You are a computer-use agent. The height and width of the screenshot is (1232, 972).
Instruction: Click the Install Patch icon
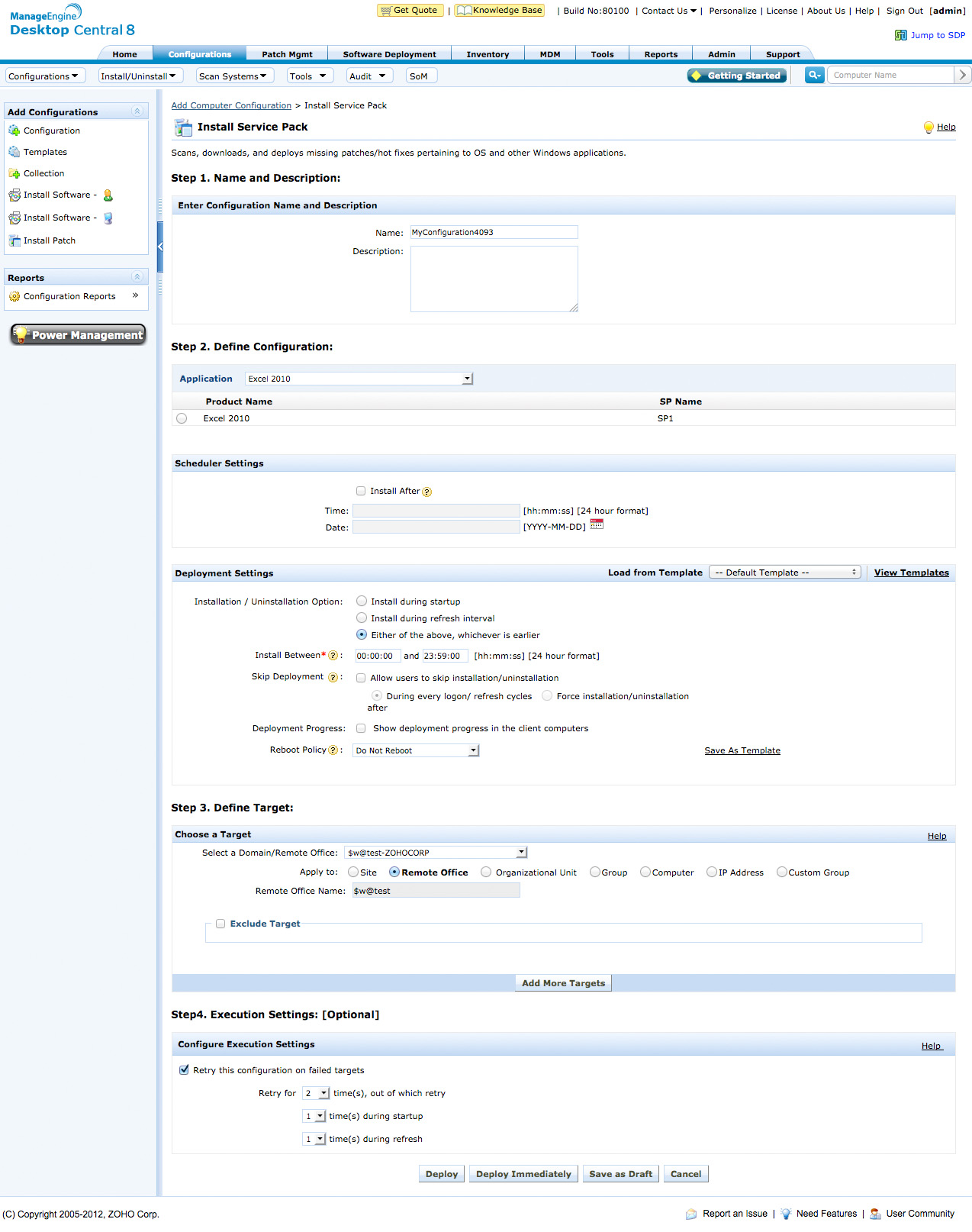14,240
